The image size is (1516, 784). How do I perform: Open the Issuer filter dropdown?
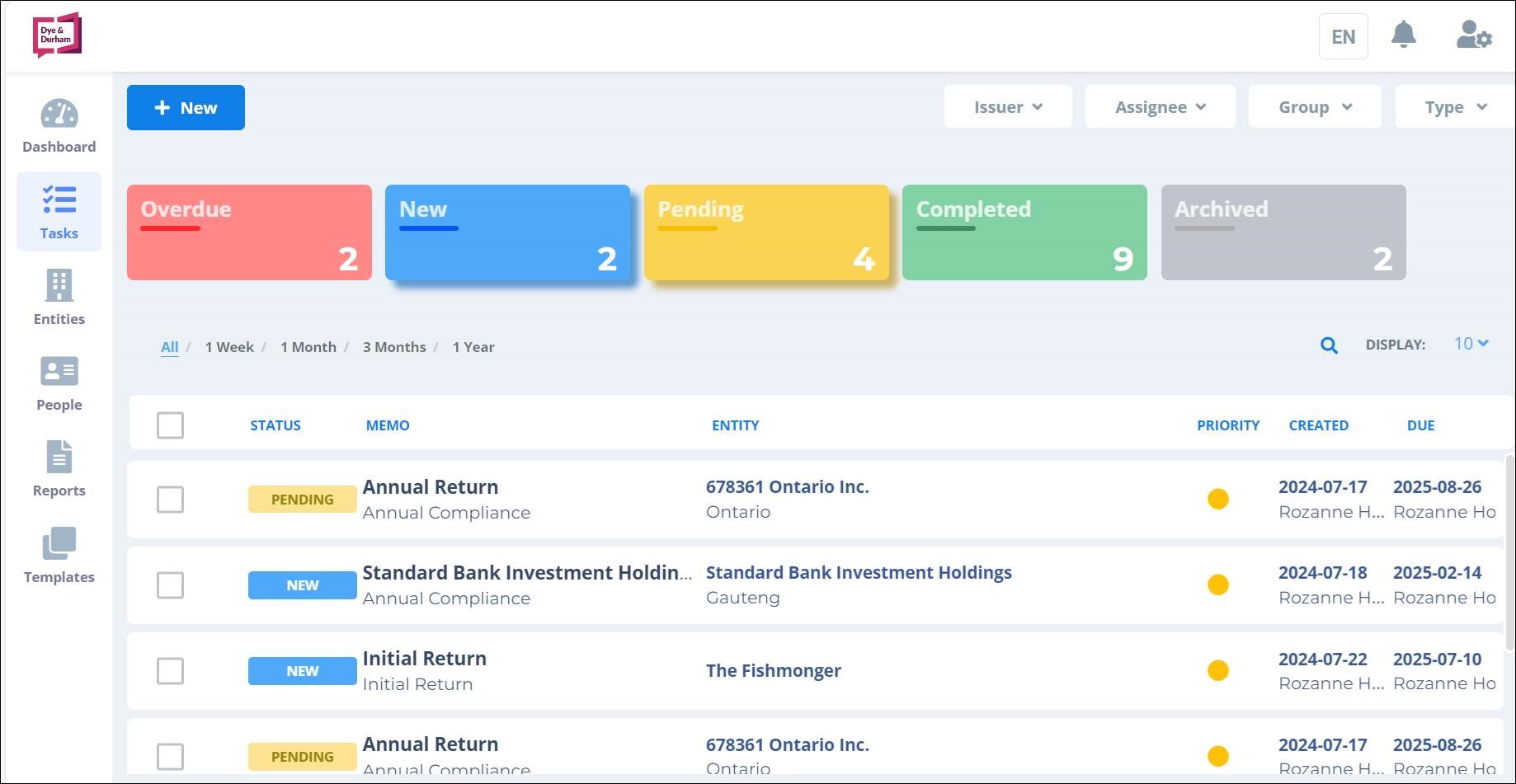point(1007,106)
